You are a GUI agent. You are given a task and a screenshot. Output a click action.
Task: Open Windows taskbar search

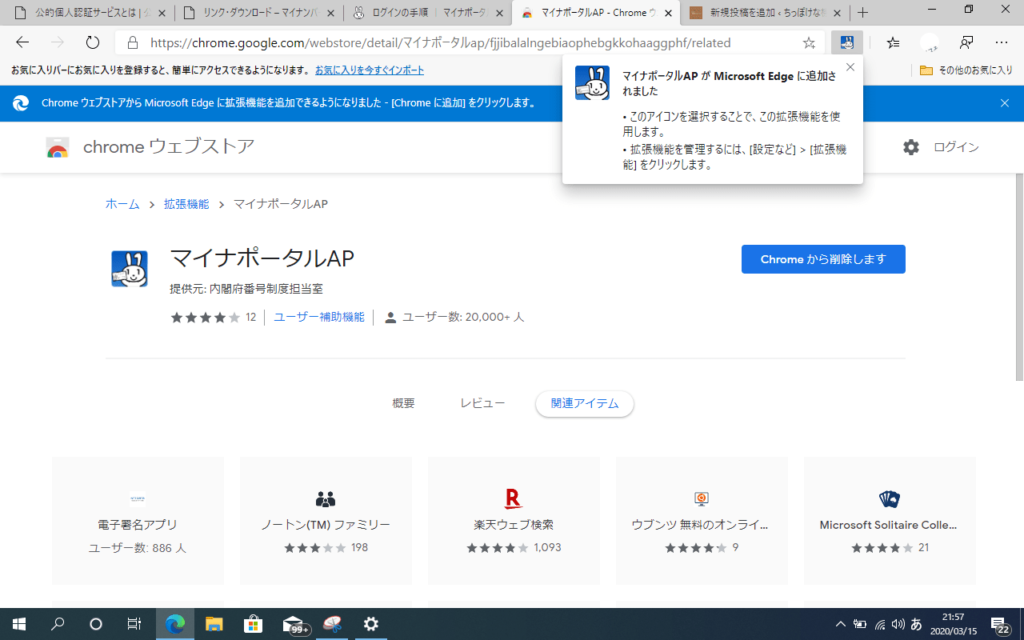click(57, 624)
